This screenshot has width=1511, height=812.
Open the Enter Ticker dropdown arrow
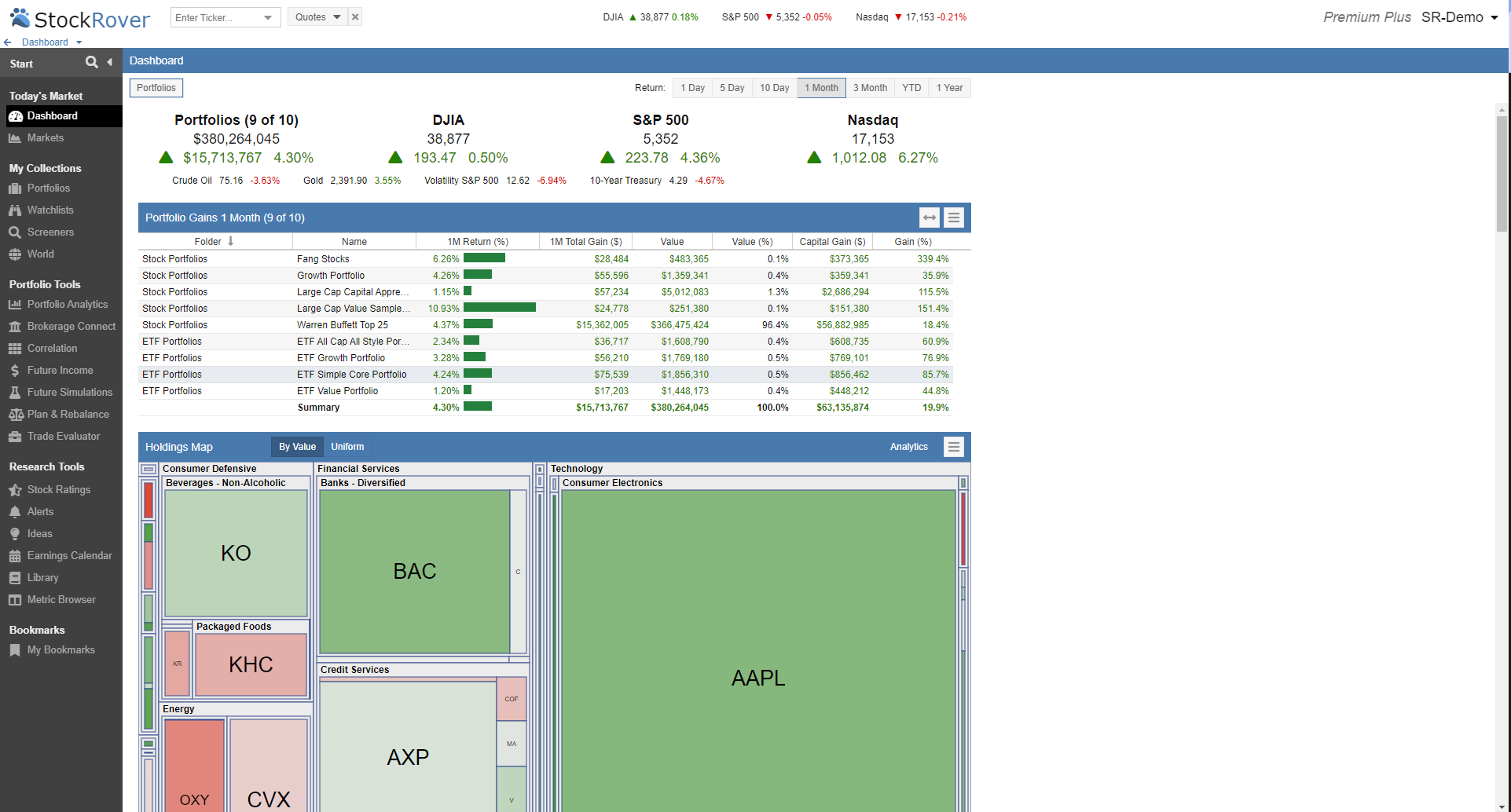pos(268,17)
